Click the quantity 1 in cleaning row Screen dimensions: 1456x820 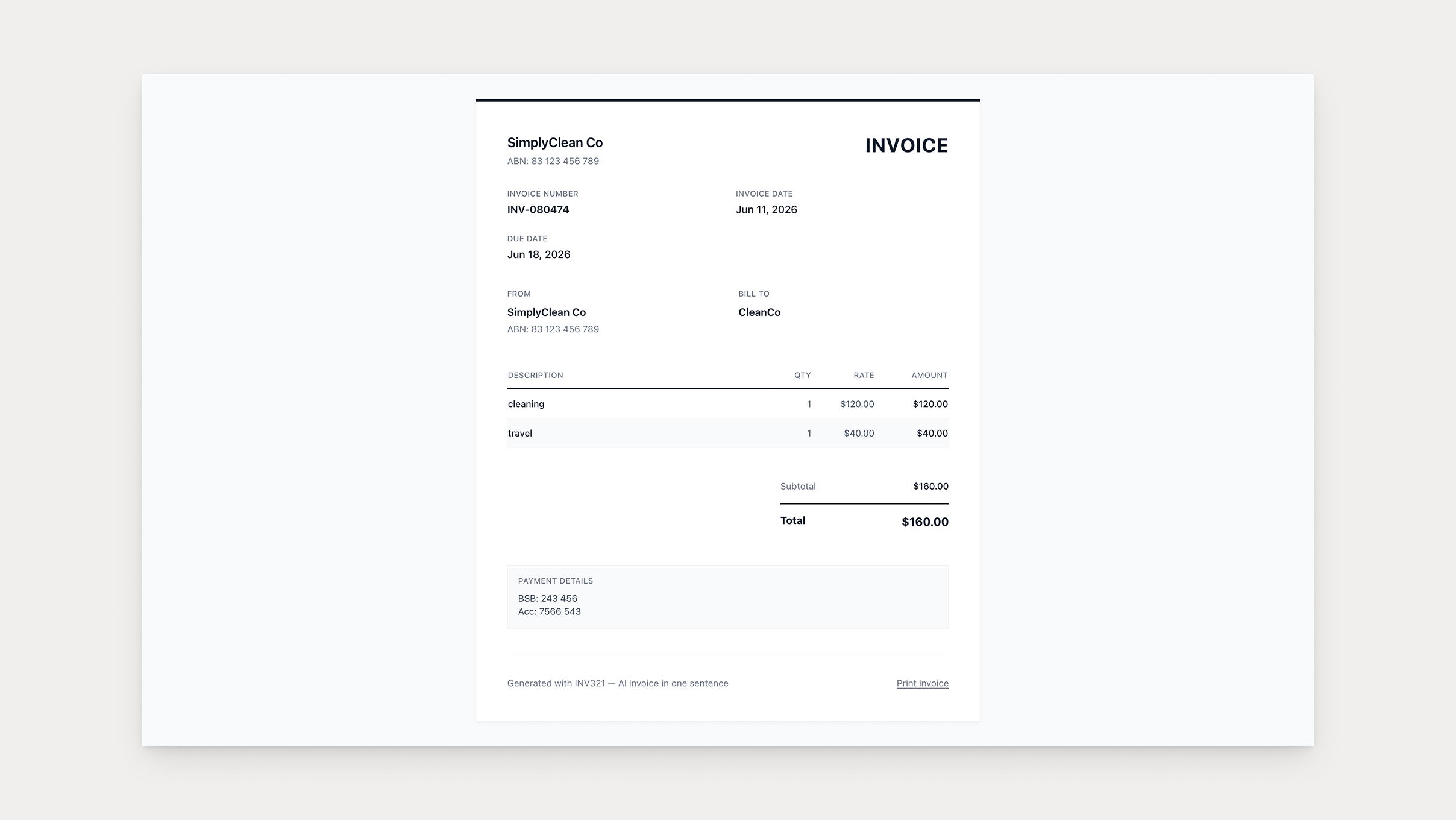pyautogui.click(x=809, y=404)
